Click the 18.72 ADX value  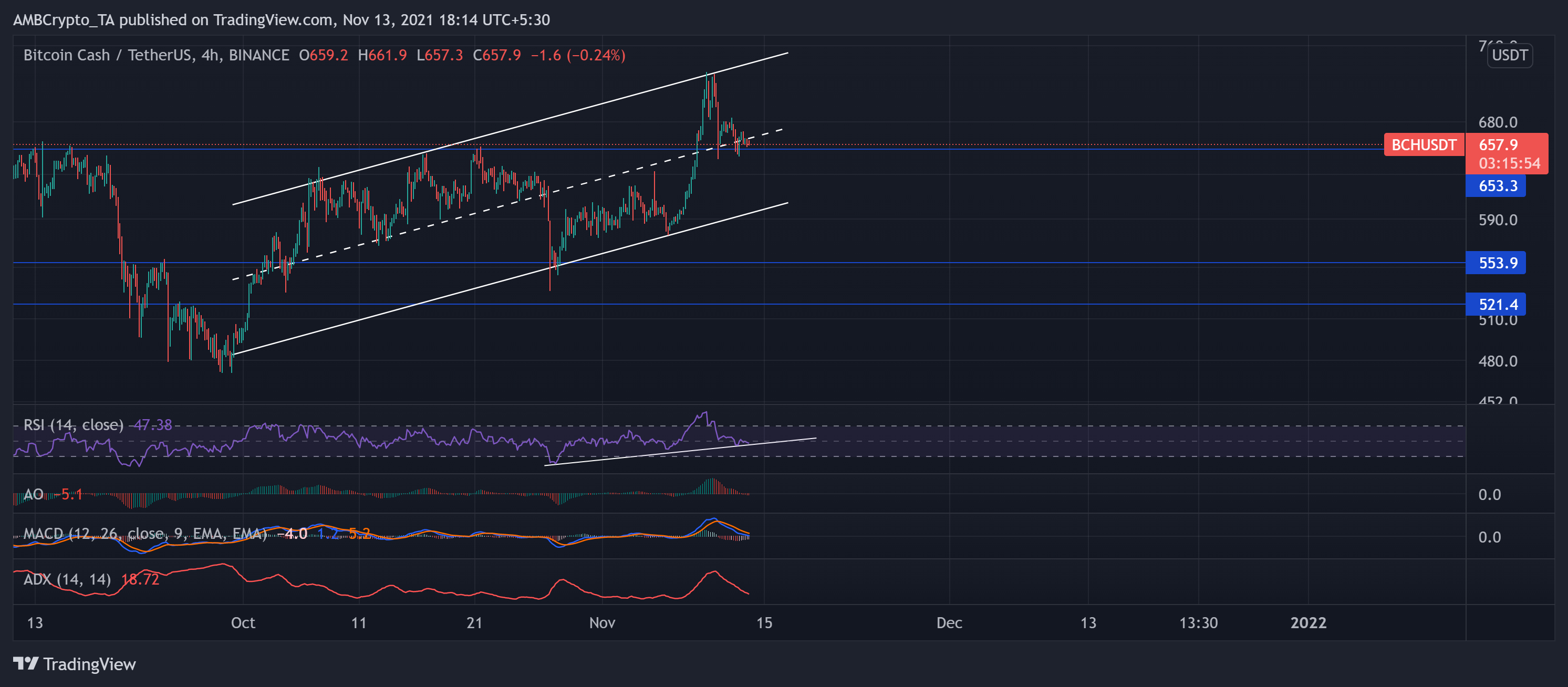tap(140, 579)
